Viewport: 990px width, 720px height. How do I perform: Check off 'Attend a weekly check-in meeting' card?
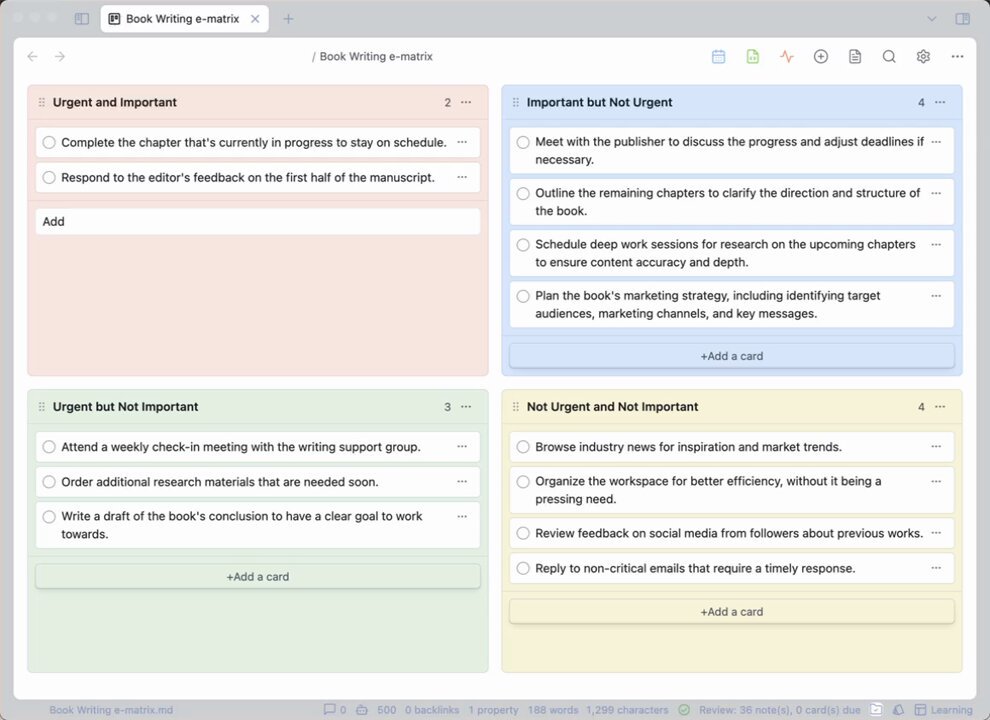click(x=49, y=447)
